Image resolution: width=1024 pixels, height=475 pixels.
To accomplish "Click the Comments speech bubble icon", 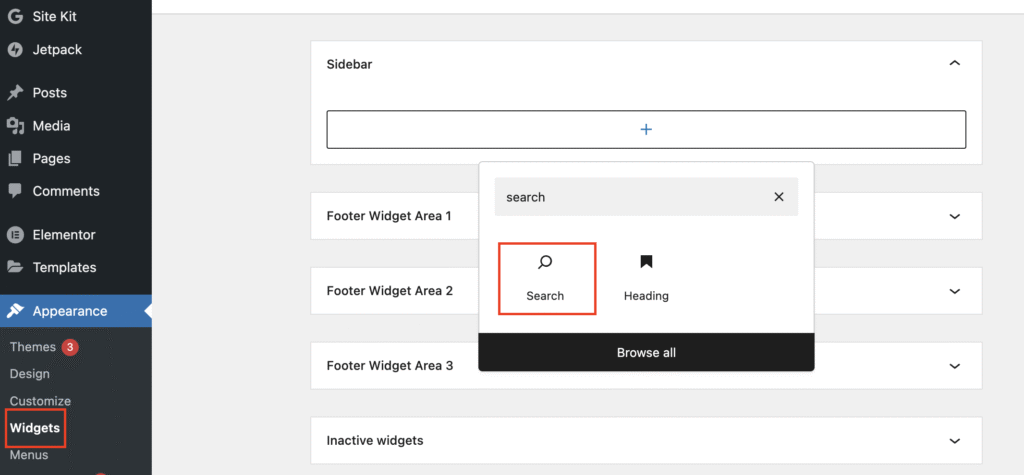I will [x=15, y=191].
